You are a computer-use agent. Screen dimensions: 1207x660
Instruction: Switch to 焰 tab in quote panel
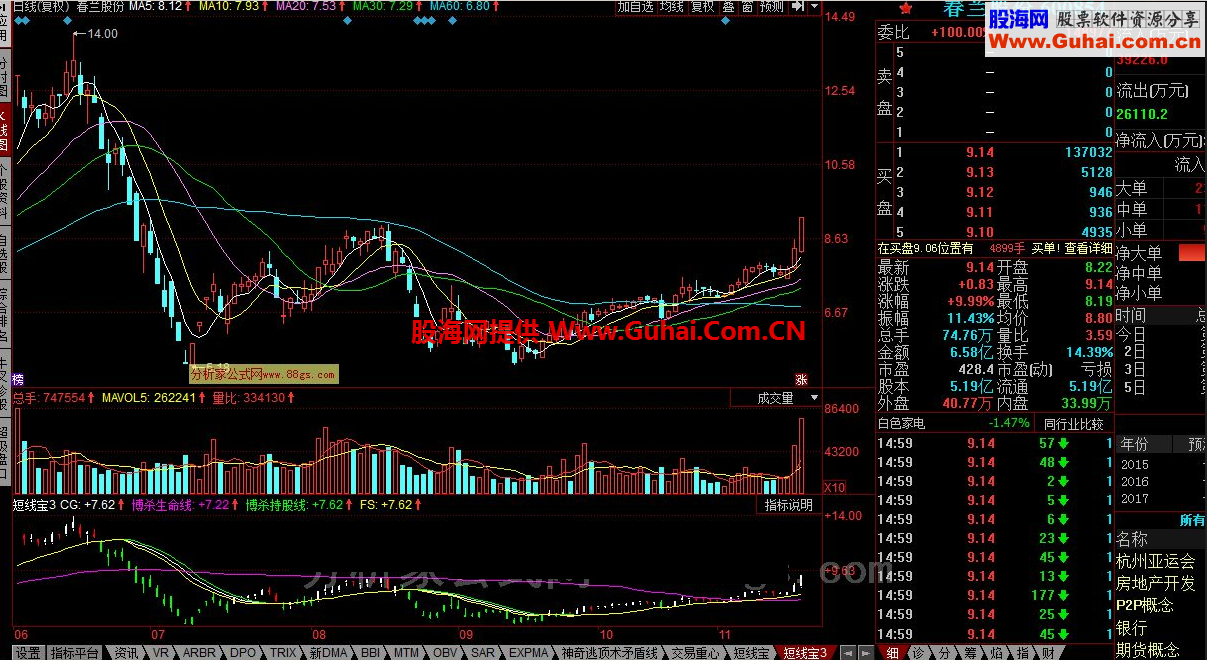coord(996,653)
